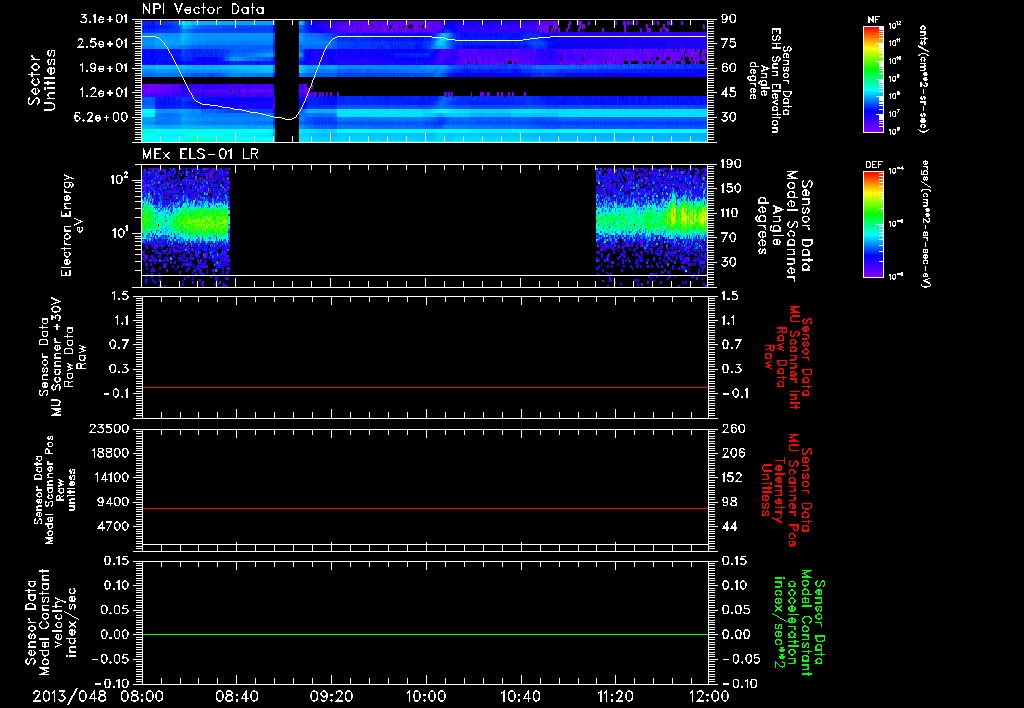The width and height of the screenshot is (1024, 708).
Task: Click the red line in Scanner Pos panel
Action: point(424,509)
